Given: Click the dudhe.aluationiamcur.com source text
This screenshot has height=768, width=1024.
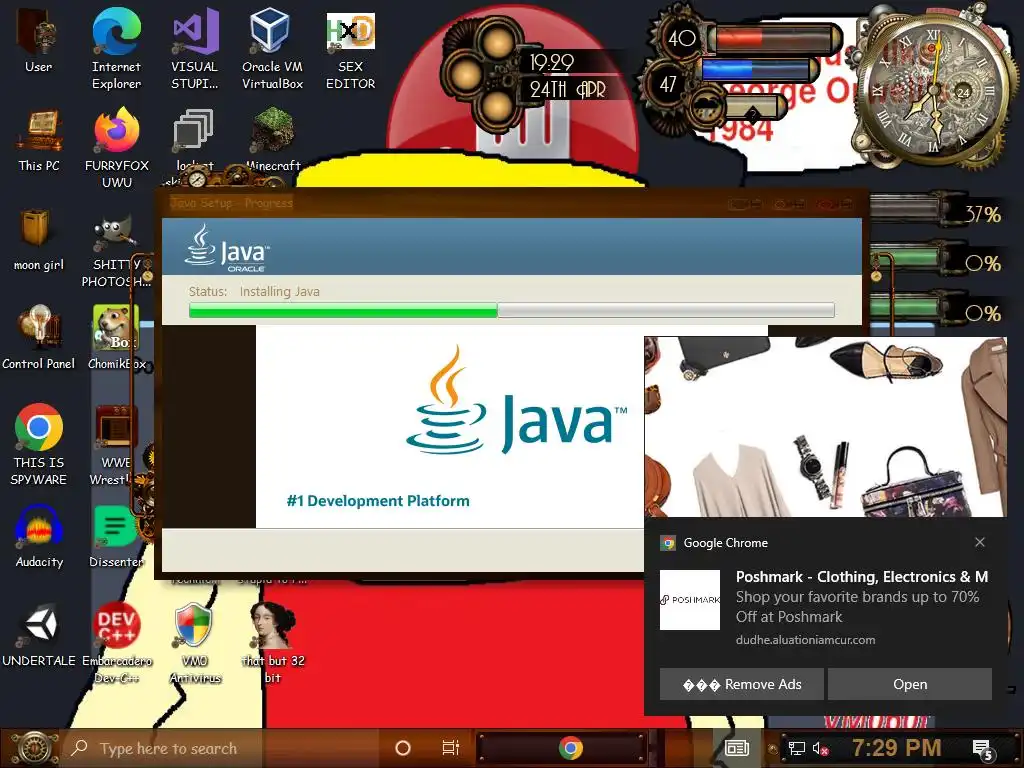Looking at the screenshot, I should (805, 640).
